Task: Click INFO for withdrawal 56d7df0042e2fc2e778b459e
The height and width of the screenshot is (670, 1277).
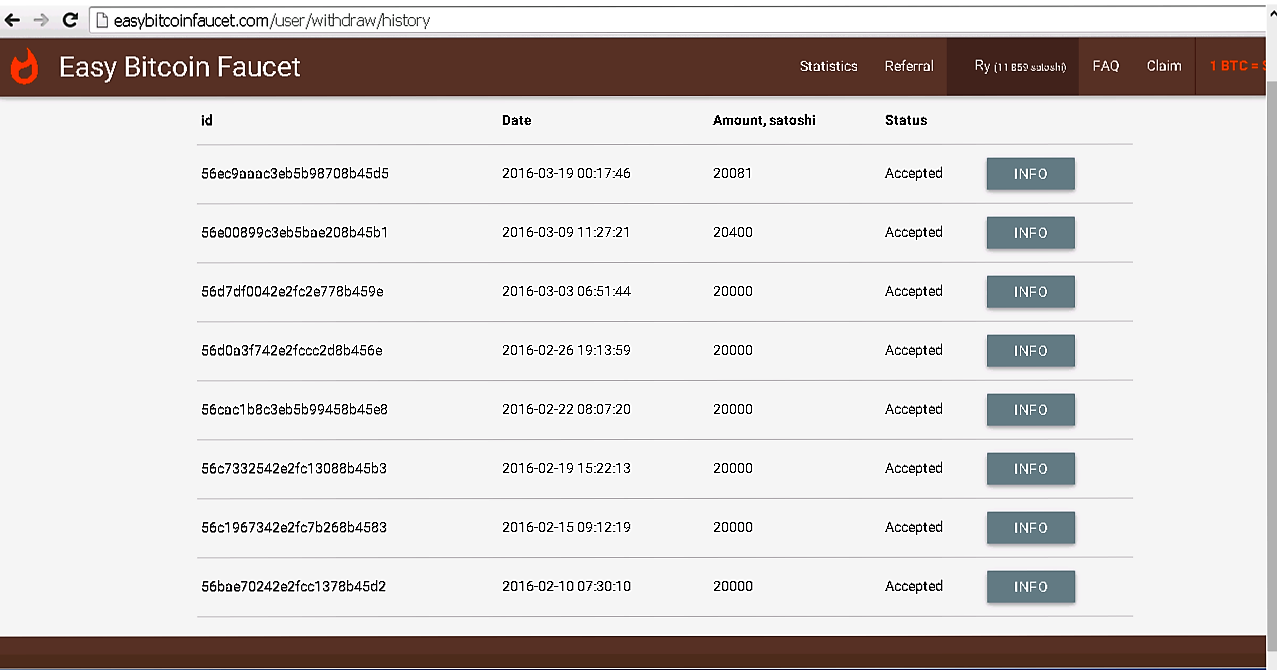Action: coord(1031,292)
